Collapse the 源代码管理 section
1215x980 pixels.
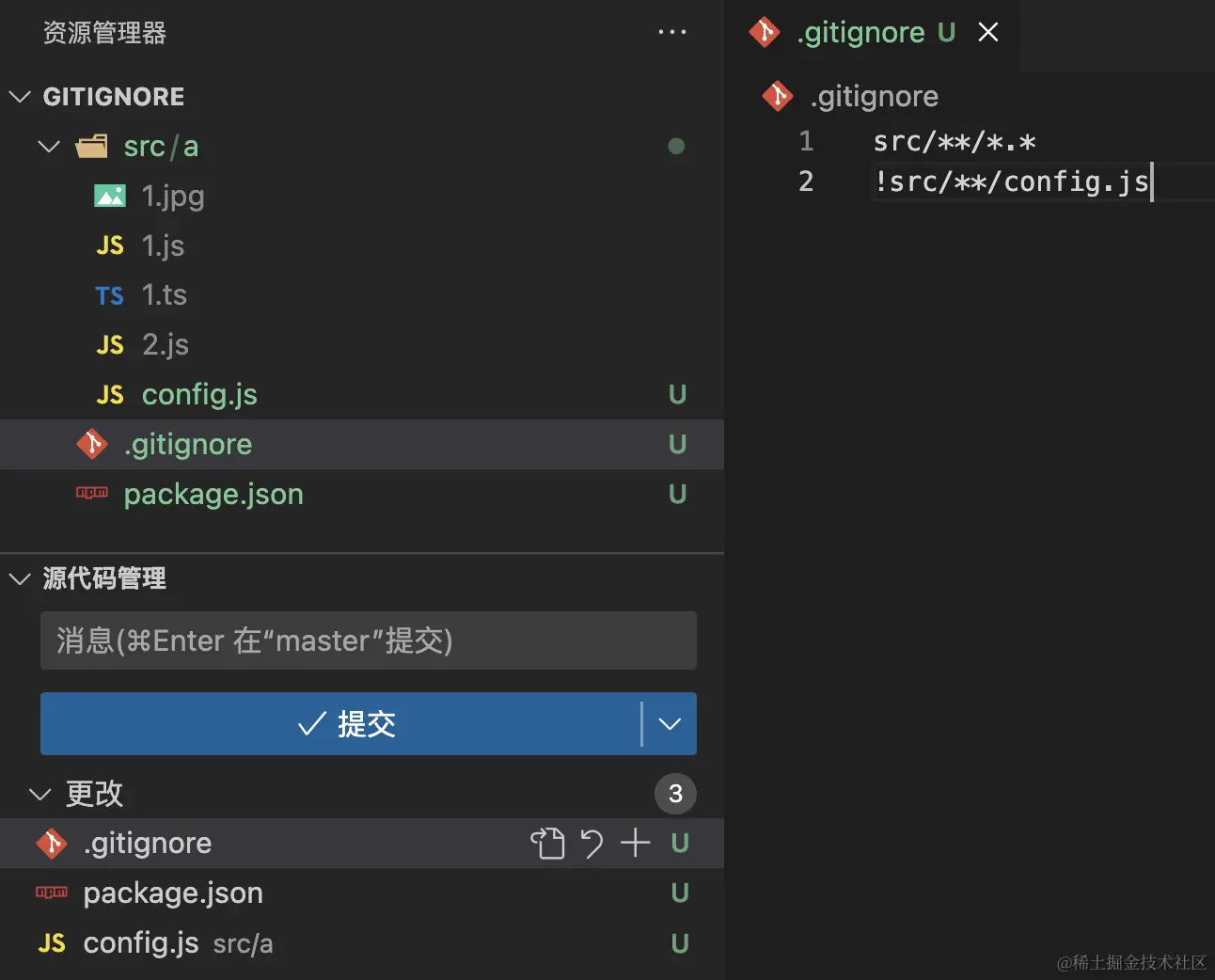pyautogui.click(x=20, y=578)
